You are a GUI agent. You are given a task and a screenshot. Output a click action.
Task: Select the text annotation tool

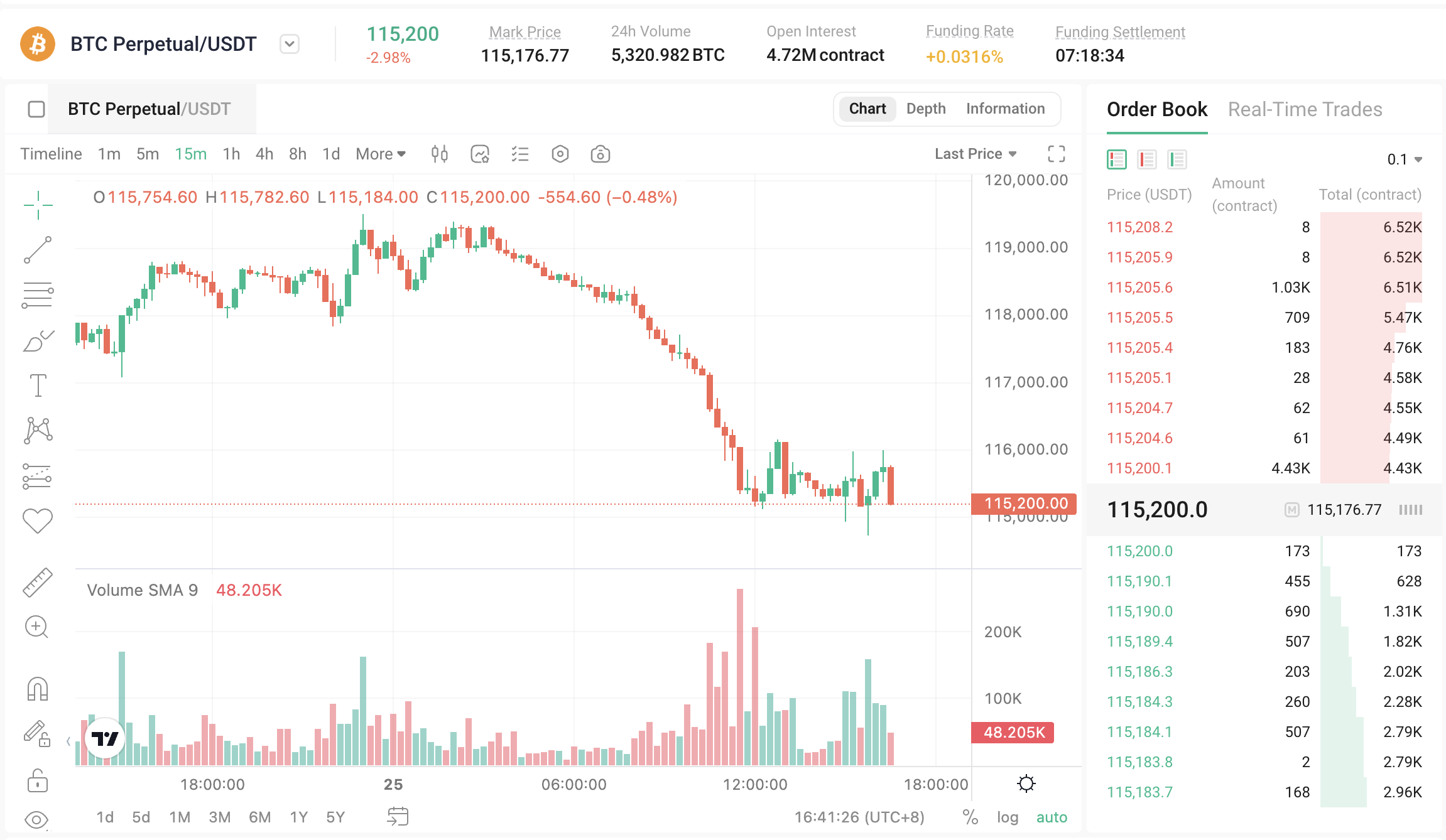pos(38,385)
